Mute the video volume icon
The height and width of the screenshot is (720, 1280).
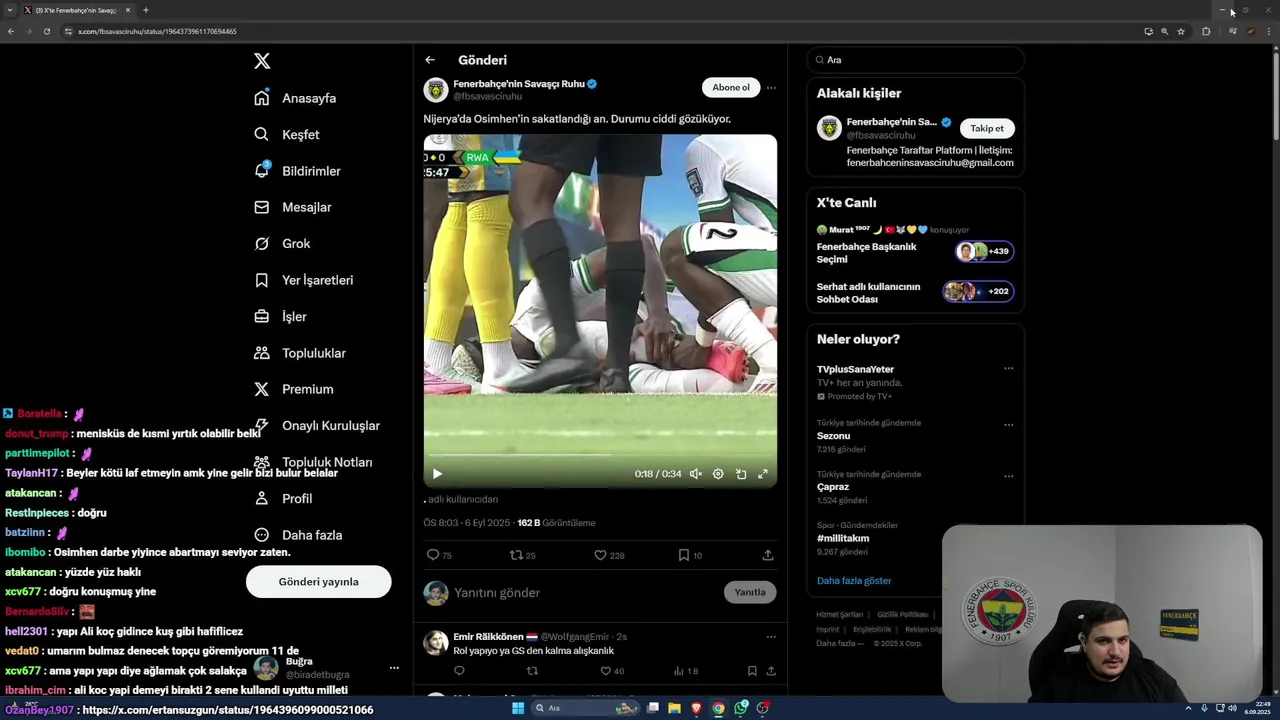[695, 474]
